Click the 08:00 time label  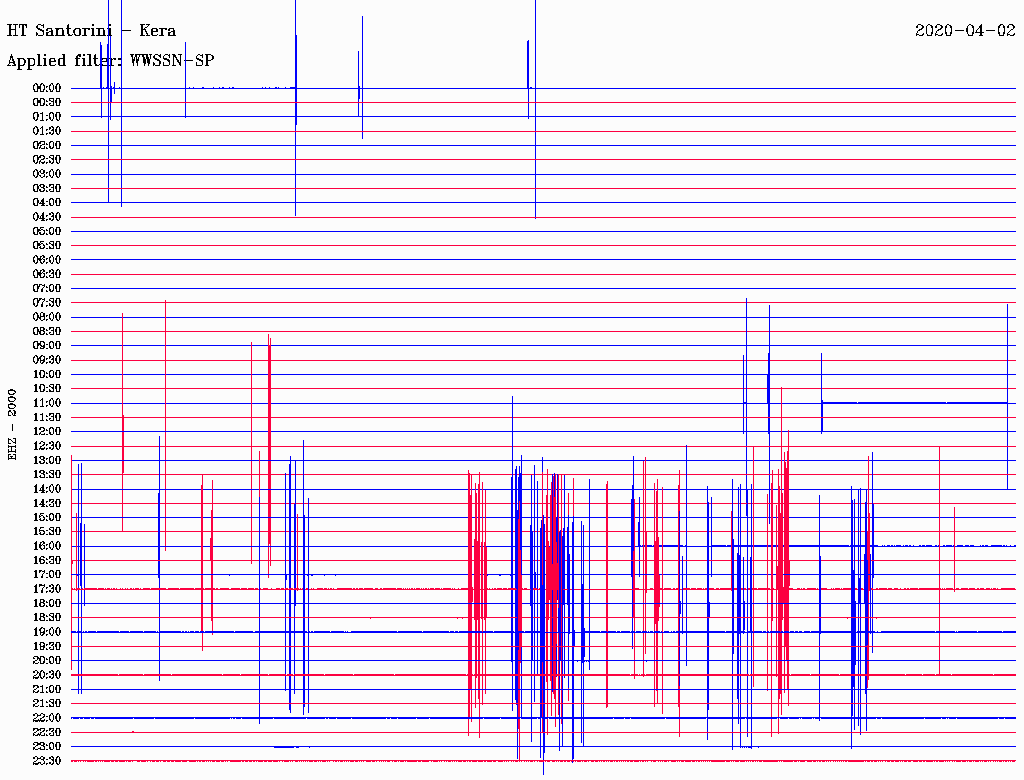point(47,317)
